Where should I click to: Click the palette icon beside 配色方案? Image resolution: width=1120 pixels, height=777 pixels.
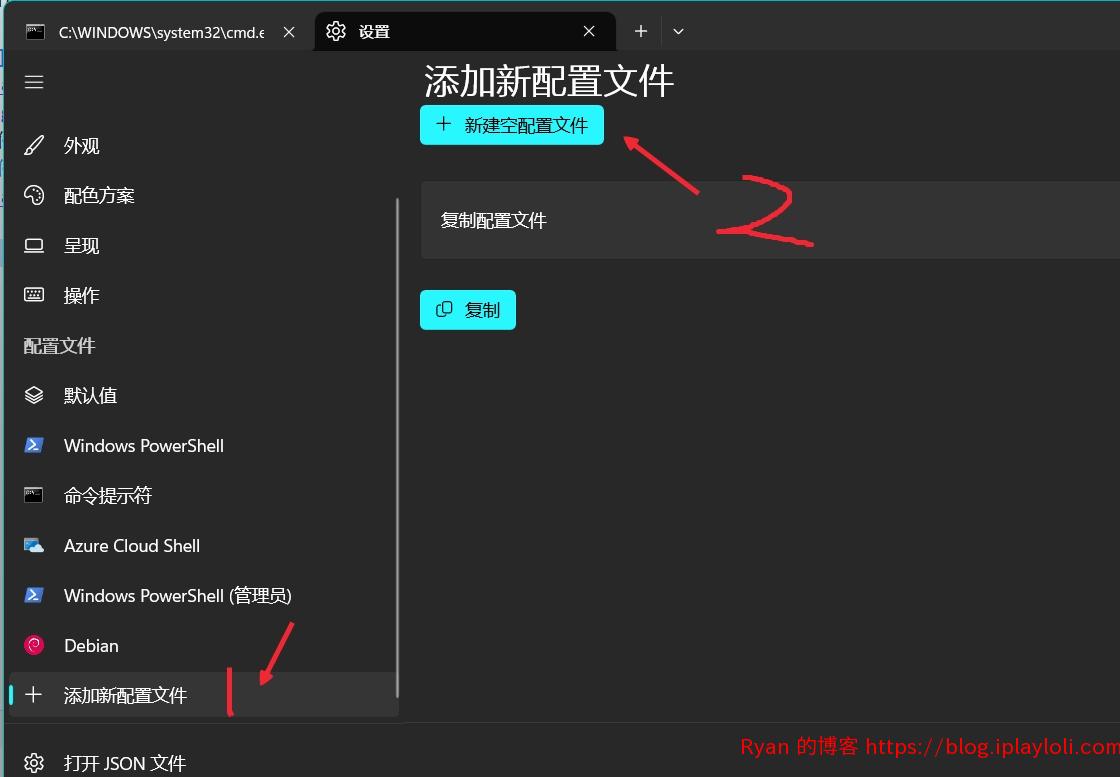[x=34, y=195]
